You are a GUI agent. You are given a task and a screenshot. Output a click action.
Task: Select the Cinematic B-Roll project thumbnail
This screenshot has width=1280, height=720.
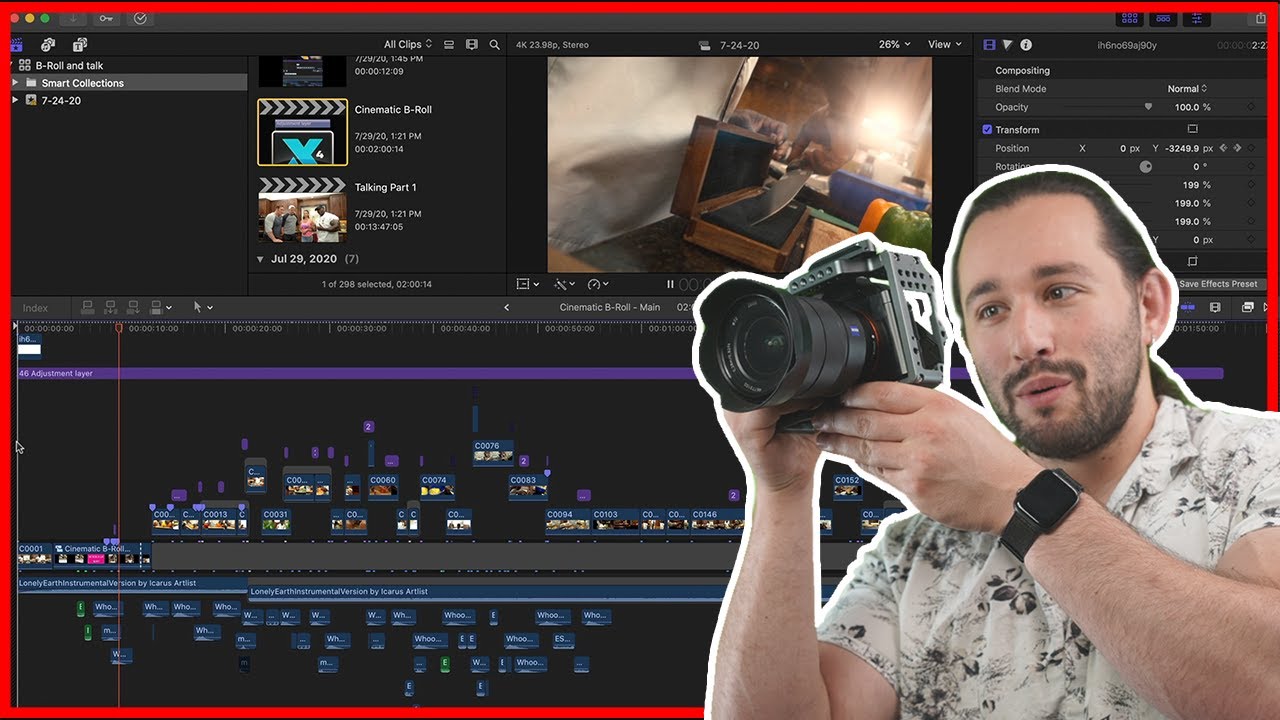click(302, 131)
